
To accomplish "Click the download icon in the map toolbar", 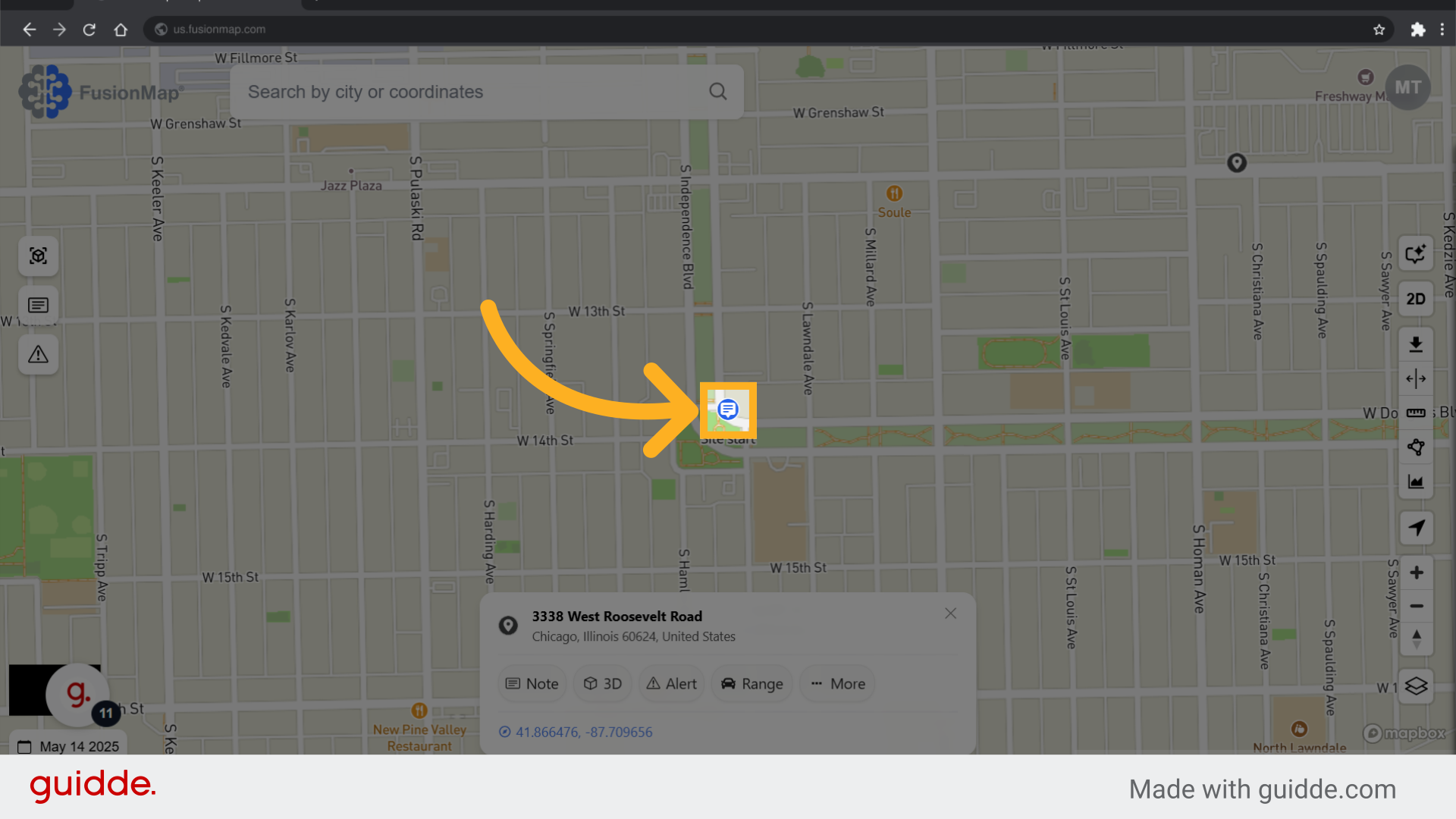I will pyautogui.click(x=1416, y=345).
